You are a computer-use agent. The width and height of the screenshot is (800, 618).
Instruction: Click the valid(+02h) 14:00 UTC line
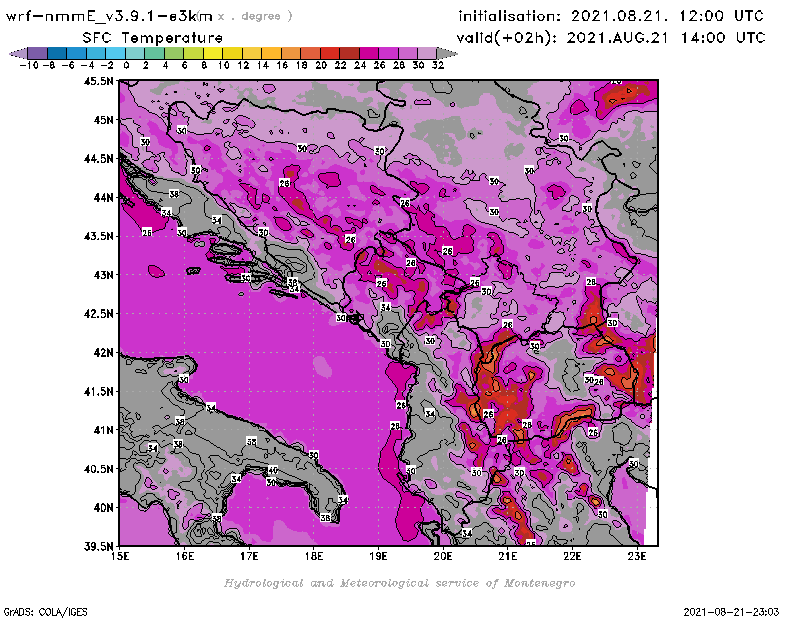coord(611,37)
